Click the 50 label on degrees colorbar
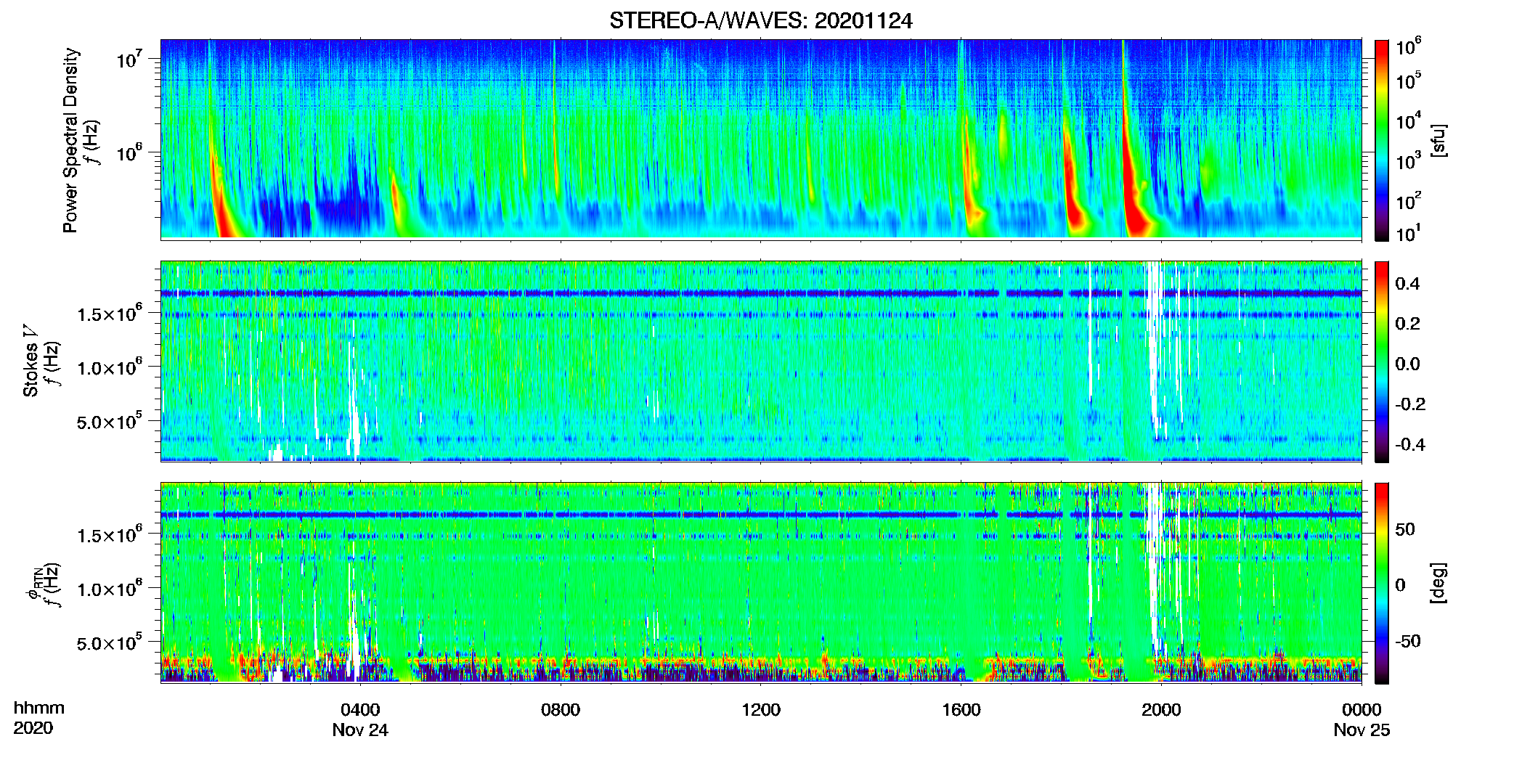Viewport: 1522px width, 784px height. coord(1405,529)
